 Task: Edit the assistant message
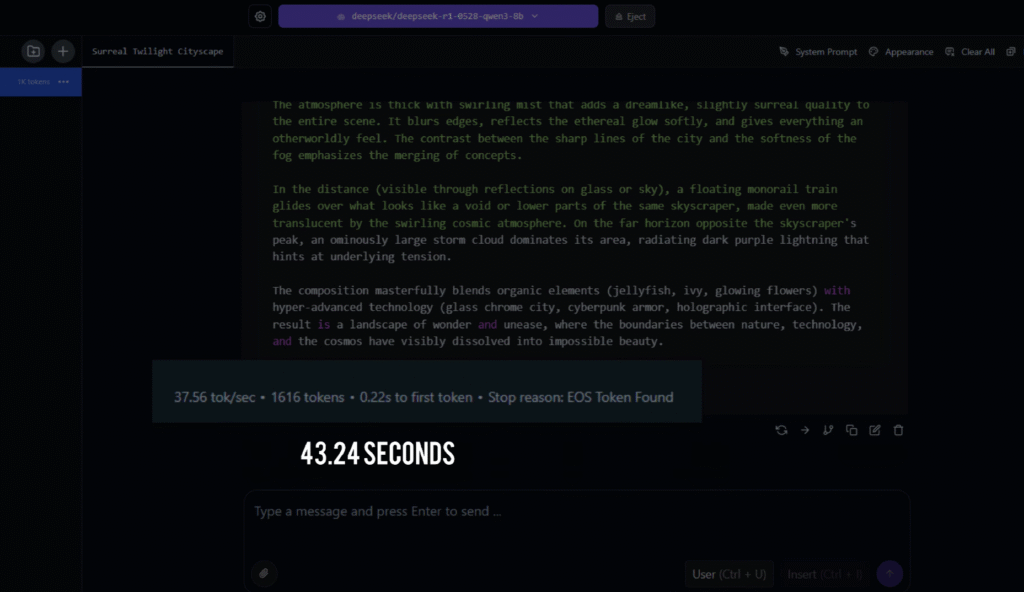[x=875, y=430]
